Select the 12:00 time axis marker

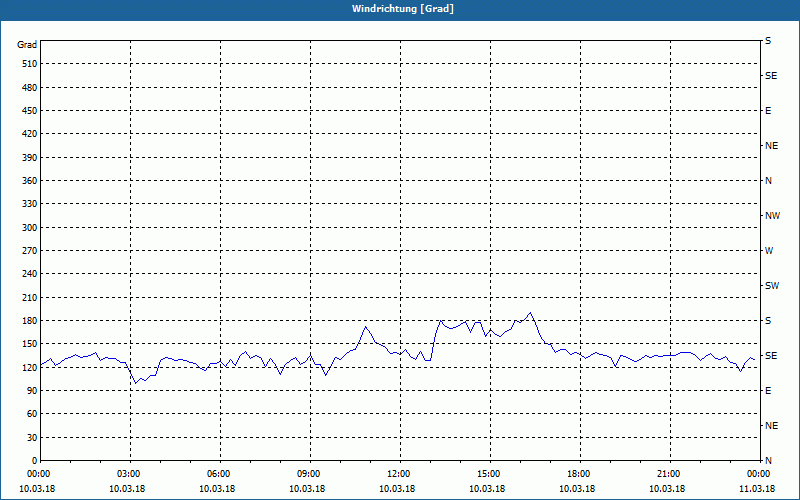tap(401, 474)
